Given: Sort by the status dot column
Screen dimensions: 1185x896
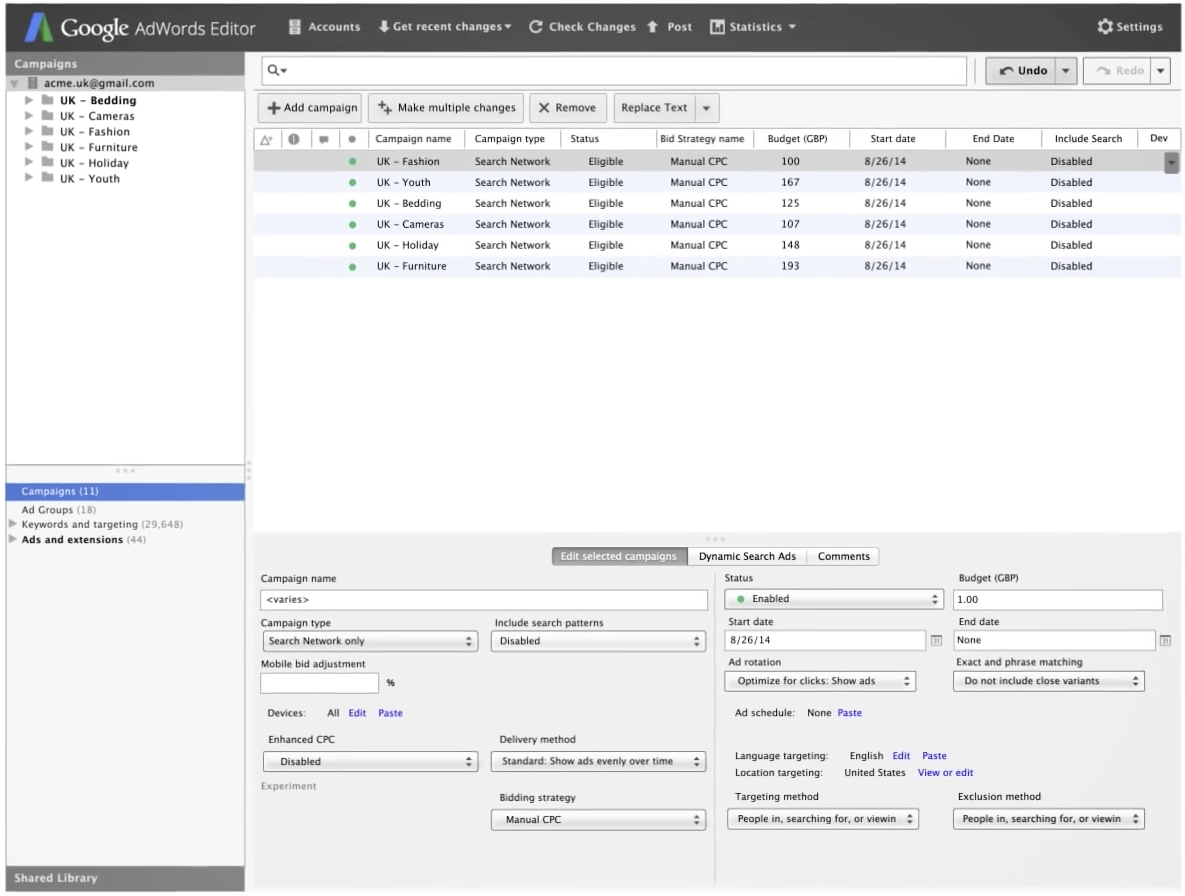Looking at the screenshot, I should [352, 139].
